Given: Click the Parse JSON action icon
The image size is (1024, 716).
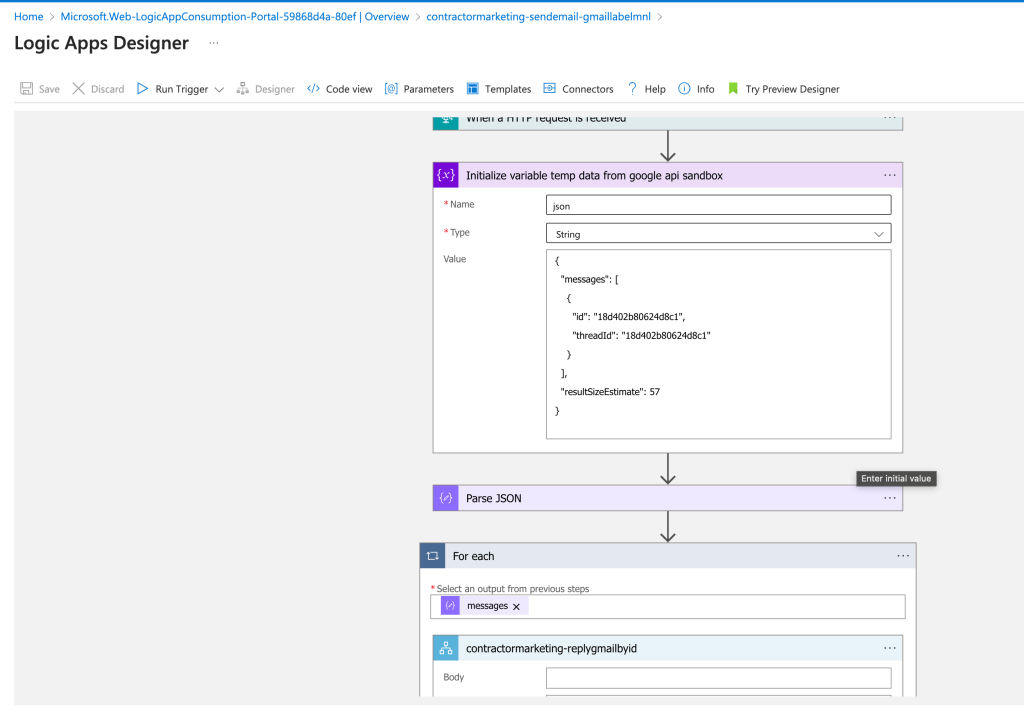Looking at the screenshot, I should pos(446,498).
